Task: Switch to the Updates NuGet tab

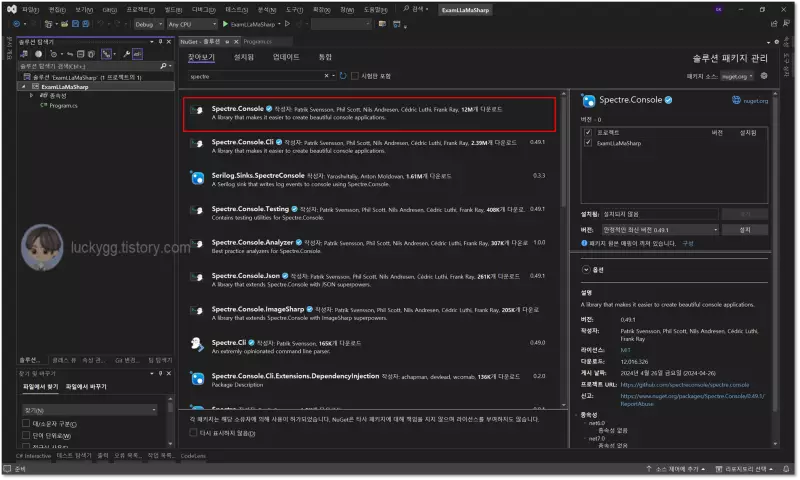Action: tap(286, 57)
